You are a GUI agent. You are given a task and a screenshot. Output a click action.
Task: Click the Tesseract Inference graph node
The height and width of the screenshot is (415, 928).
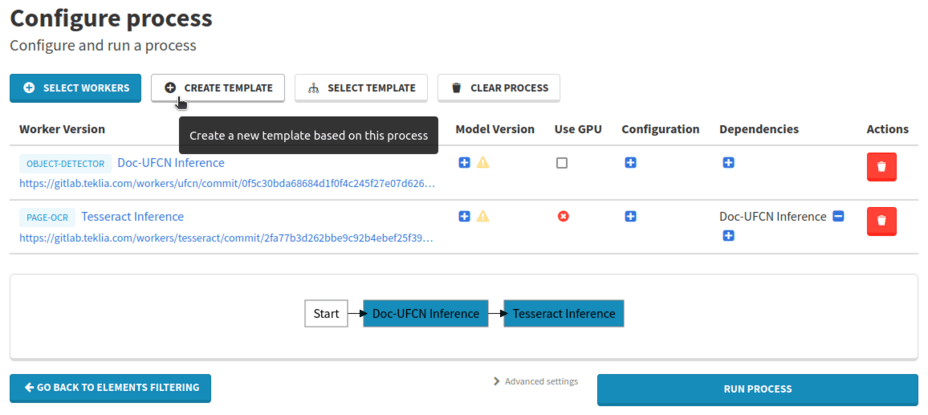[564, 314]
